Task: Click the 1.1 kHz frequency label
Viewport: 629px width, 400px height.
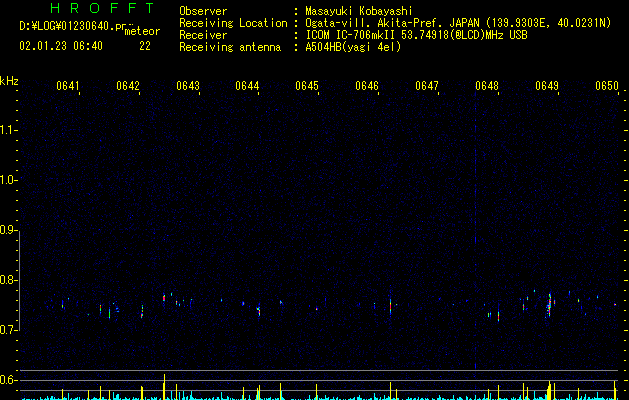Action: click(x=9, y=130)
